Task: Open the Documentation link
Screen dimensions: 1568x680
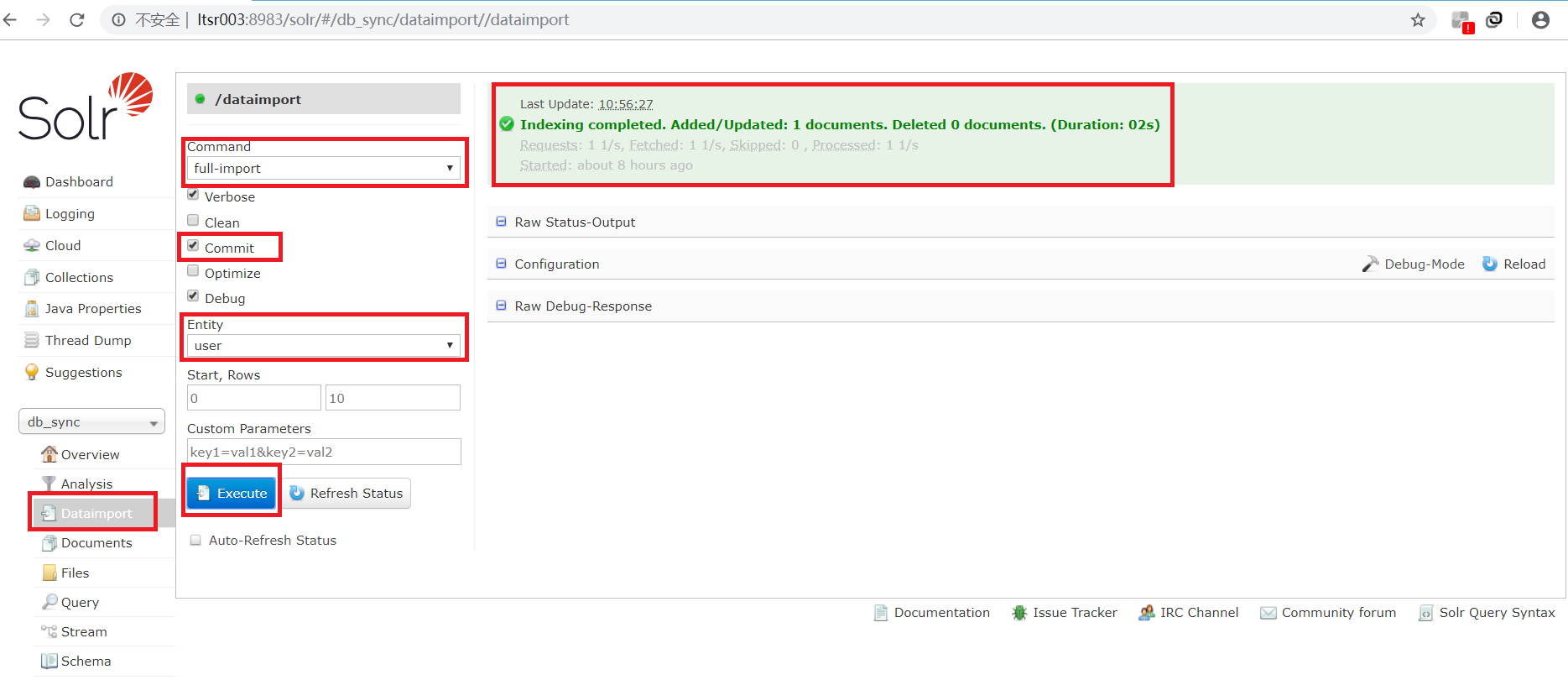Action: 941,613
